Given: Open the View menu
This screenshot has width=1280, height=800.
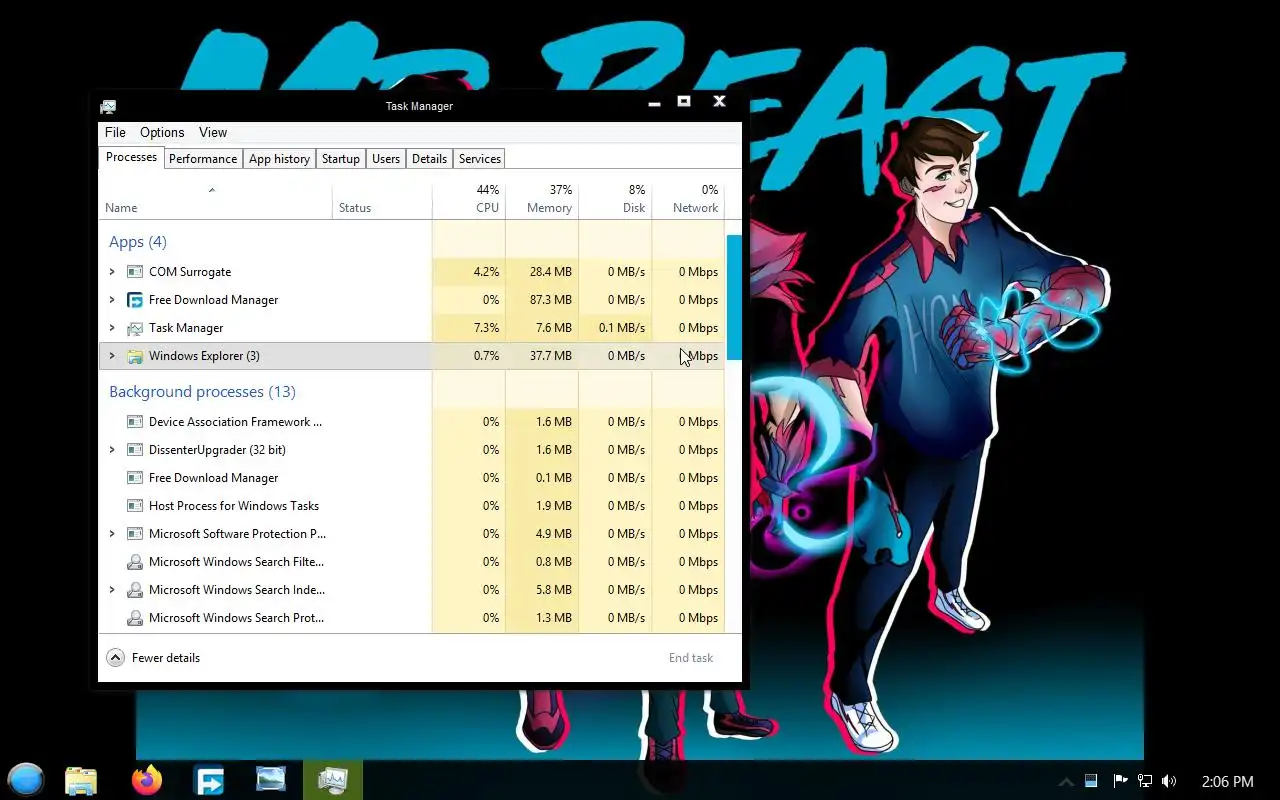Looking at the screenshot, I should (x=213, y=132).
